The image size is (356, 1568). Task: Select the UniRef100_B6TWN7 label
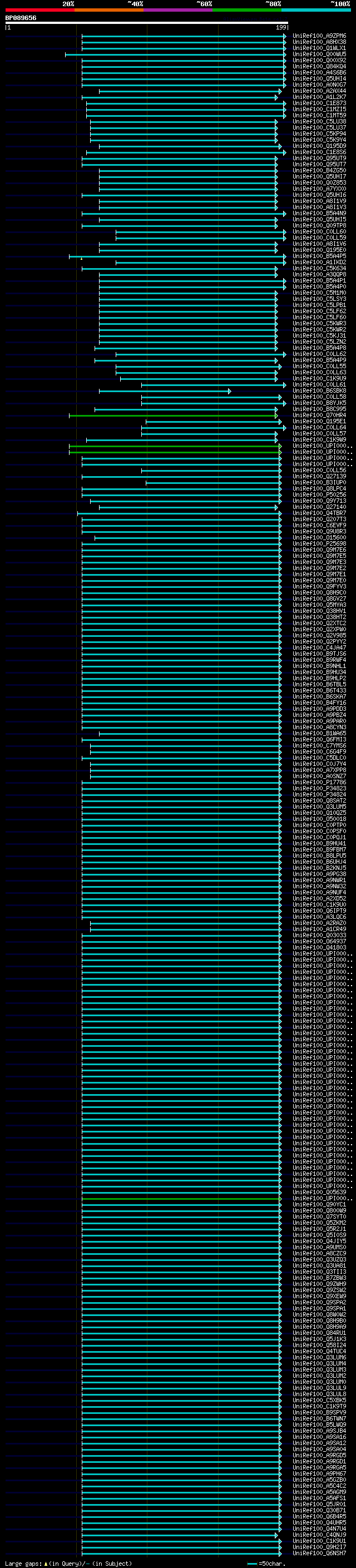point(319,1418)
